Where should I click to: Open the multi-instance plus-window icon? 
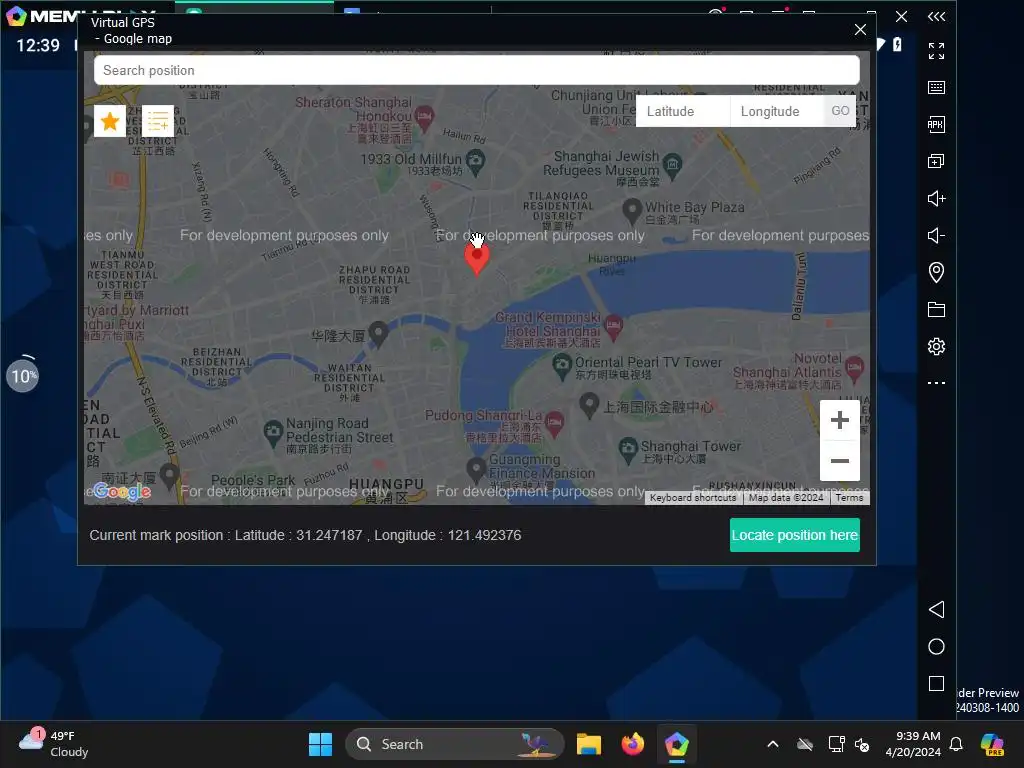(936, 161)
